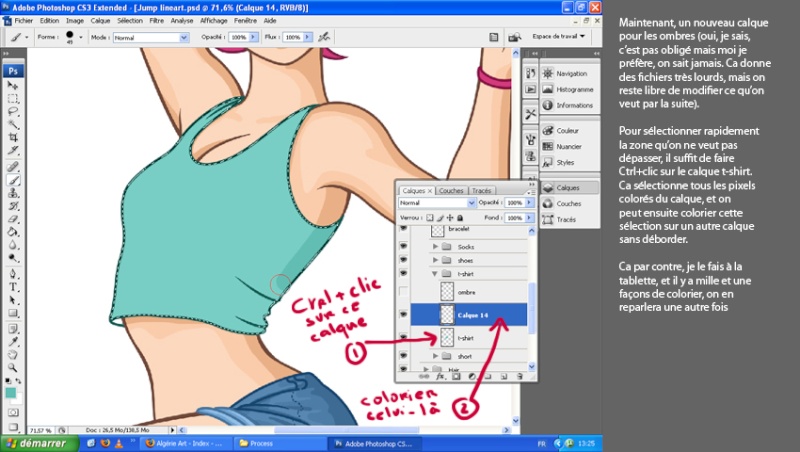Open the Fichier menu

pyautogui.click(x=23, y=21)
